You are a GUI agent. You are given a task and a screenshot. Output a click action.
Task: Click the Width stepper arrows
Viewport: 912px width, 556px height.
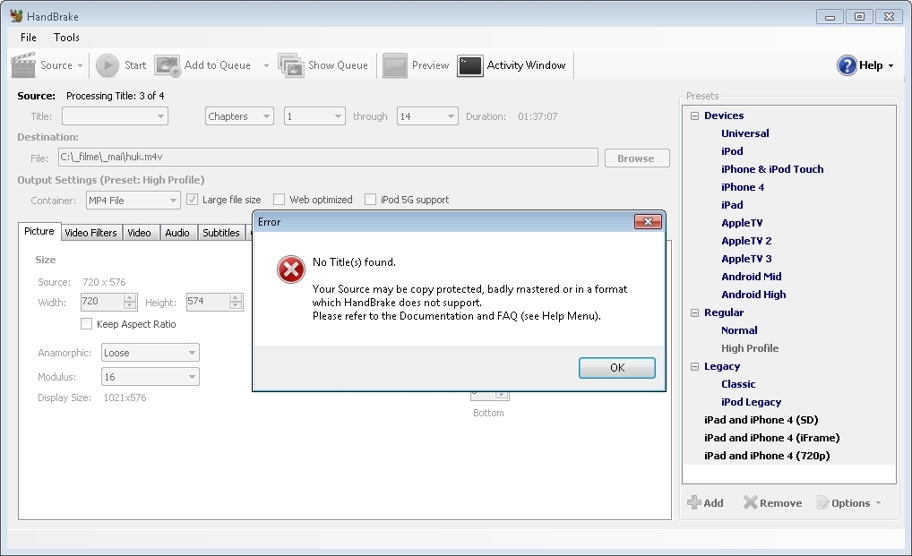(130, 302)
